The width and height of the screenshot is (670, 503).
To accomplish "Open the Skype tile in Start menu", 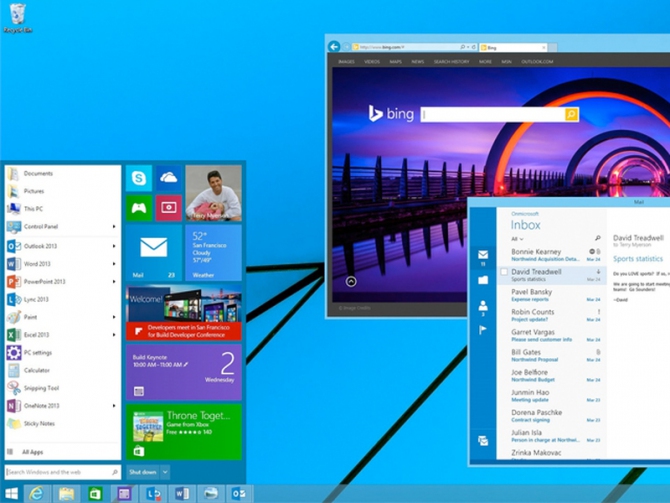I will coord(139,178).
